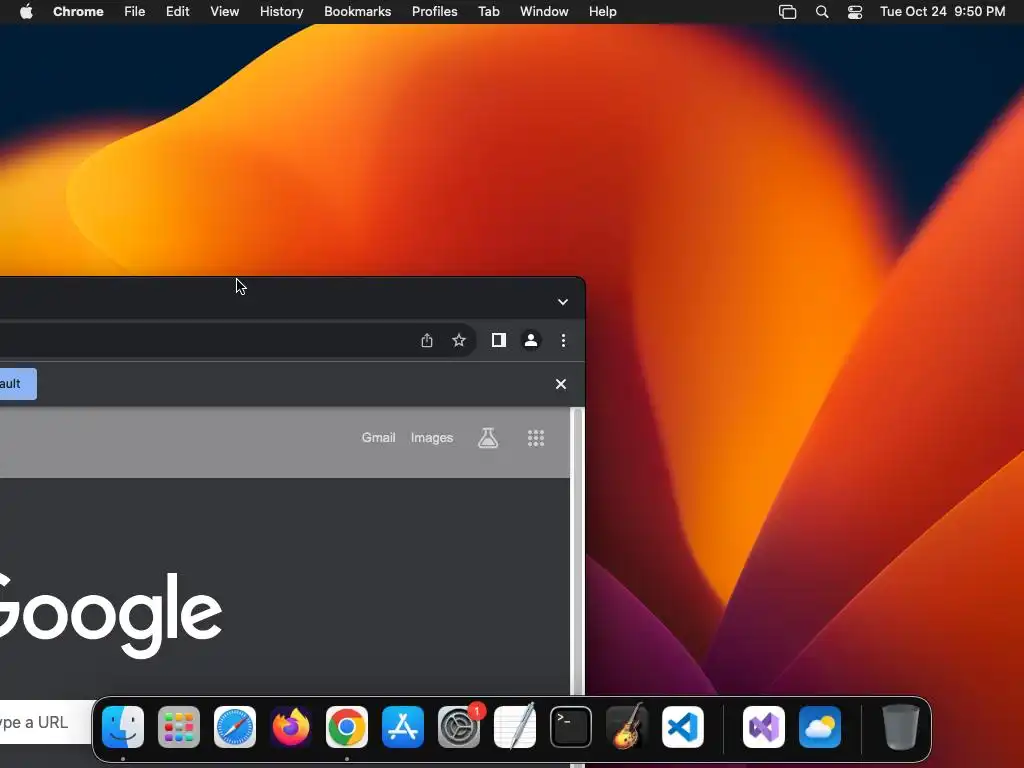The width and height of the screenshot is (1024, 768).
Task: Open Finder from the Dock
Action: pos(123,727)
